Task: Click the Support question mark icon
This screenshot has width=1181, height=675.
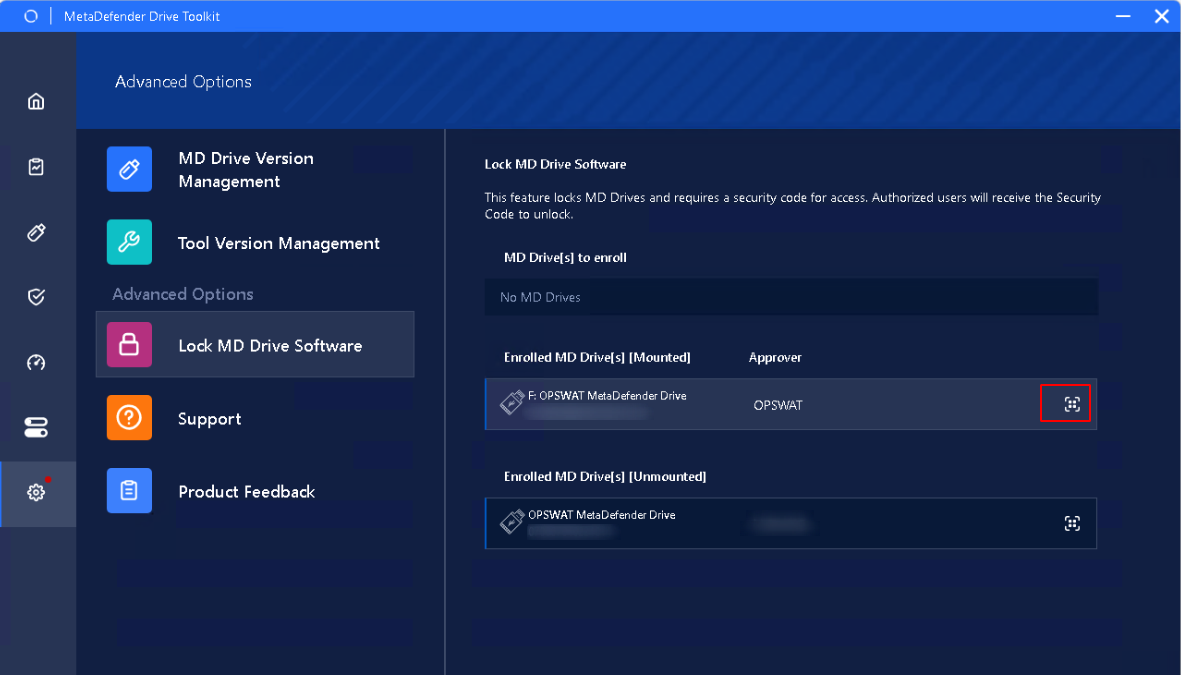Action: pyautogui.click(x=130, y=417)
